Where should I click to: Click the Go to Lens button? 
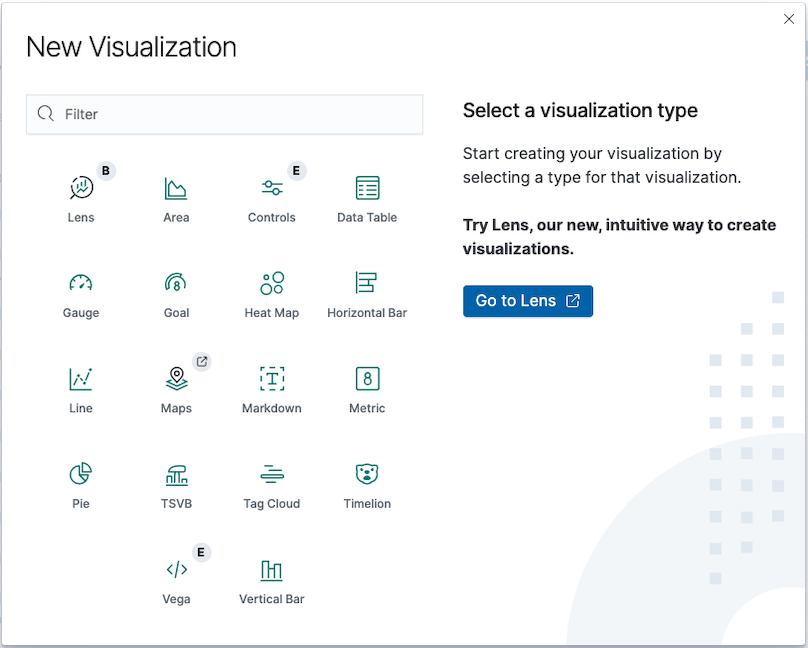tap(528, 300)
